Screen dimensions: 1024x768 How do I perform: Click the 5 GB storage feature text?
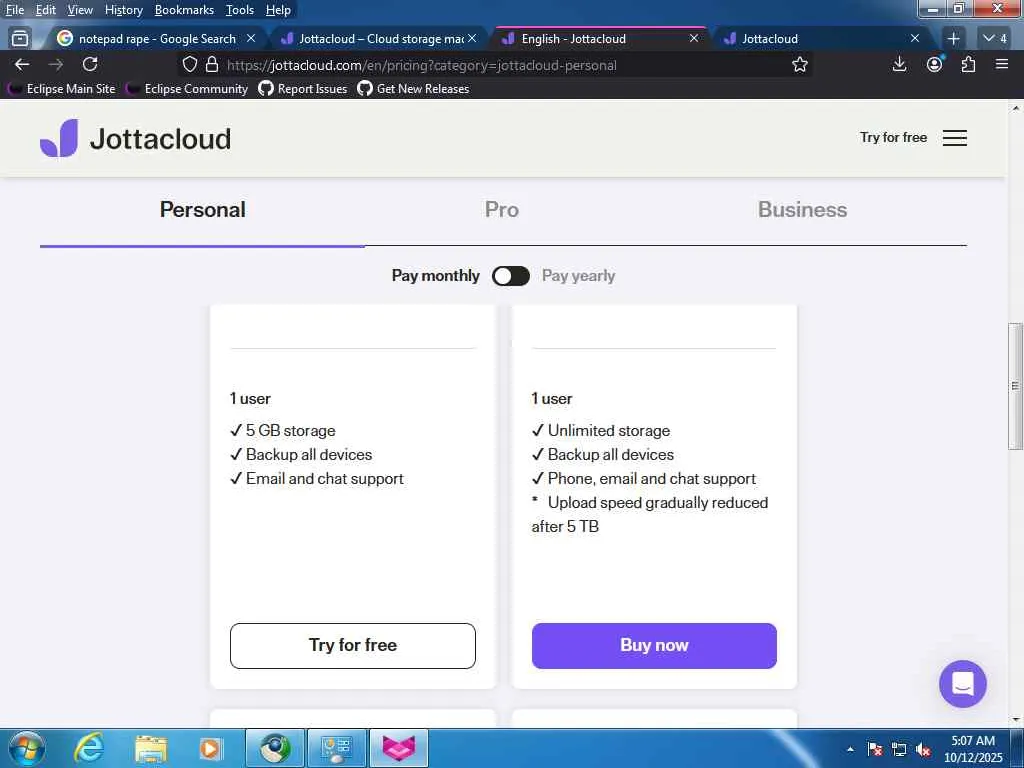291,430
